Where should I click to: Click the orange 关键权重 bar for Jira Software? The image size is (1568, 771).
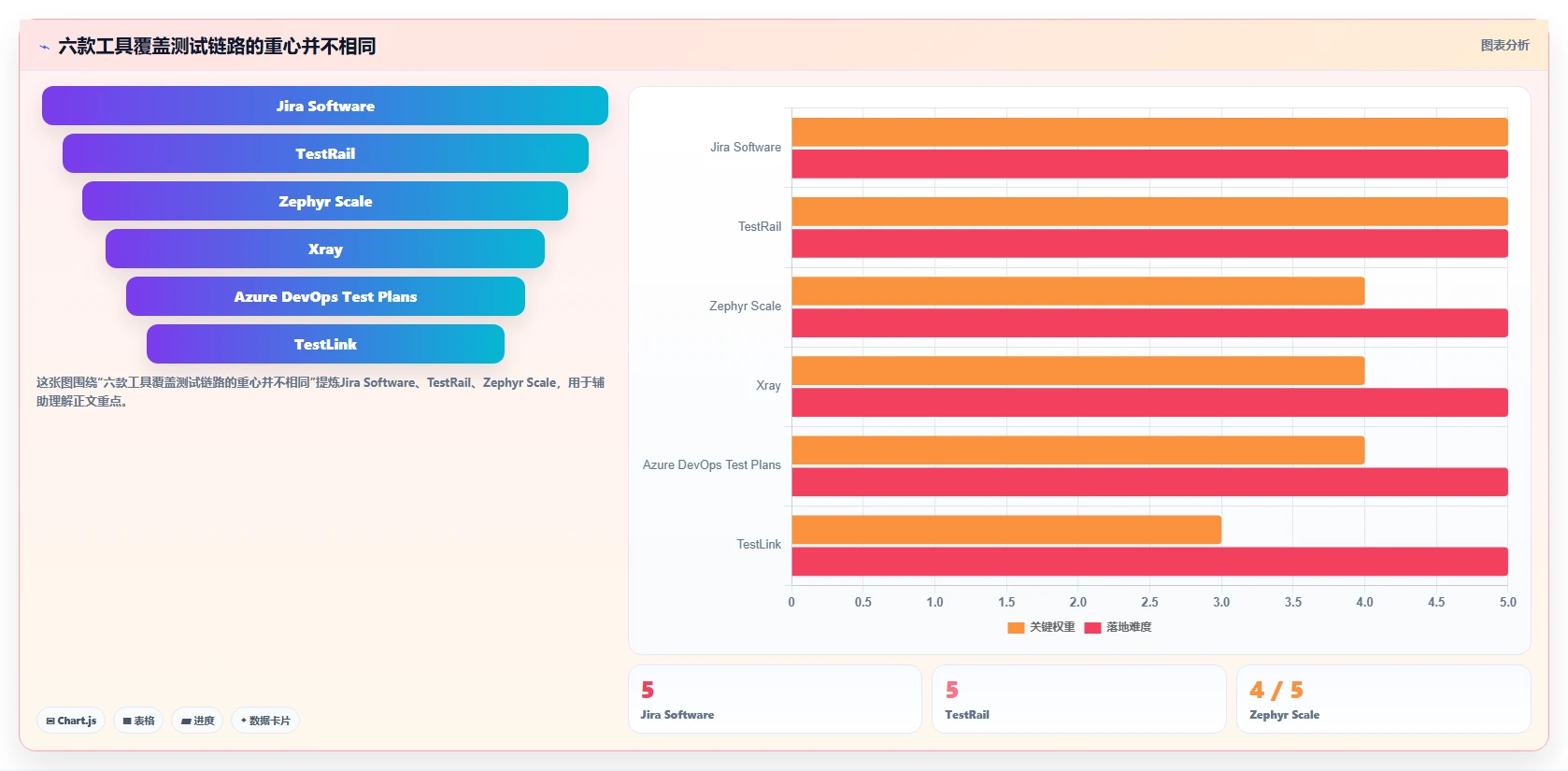(1149, 132)
